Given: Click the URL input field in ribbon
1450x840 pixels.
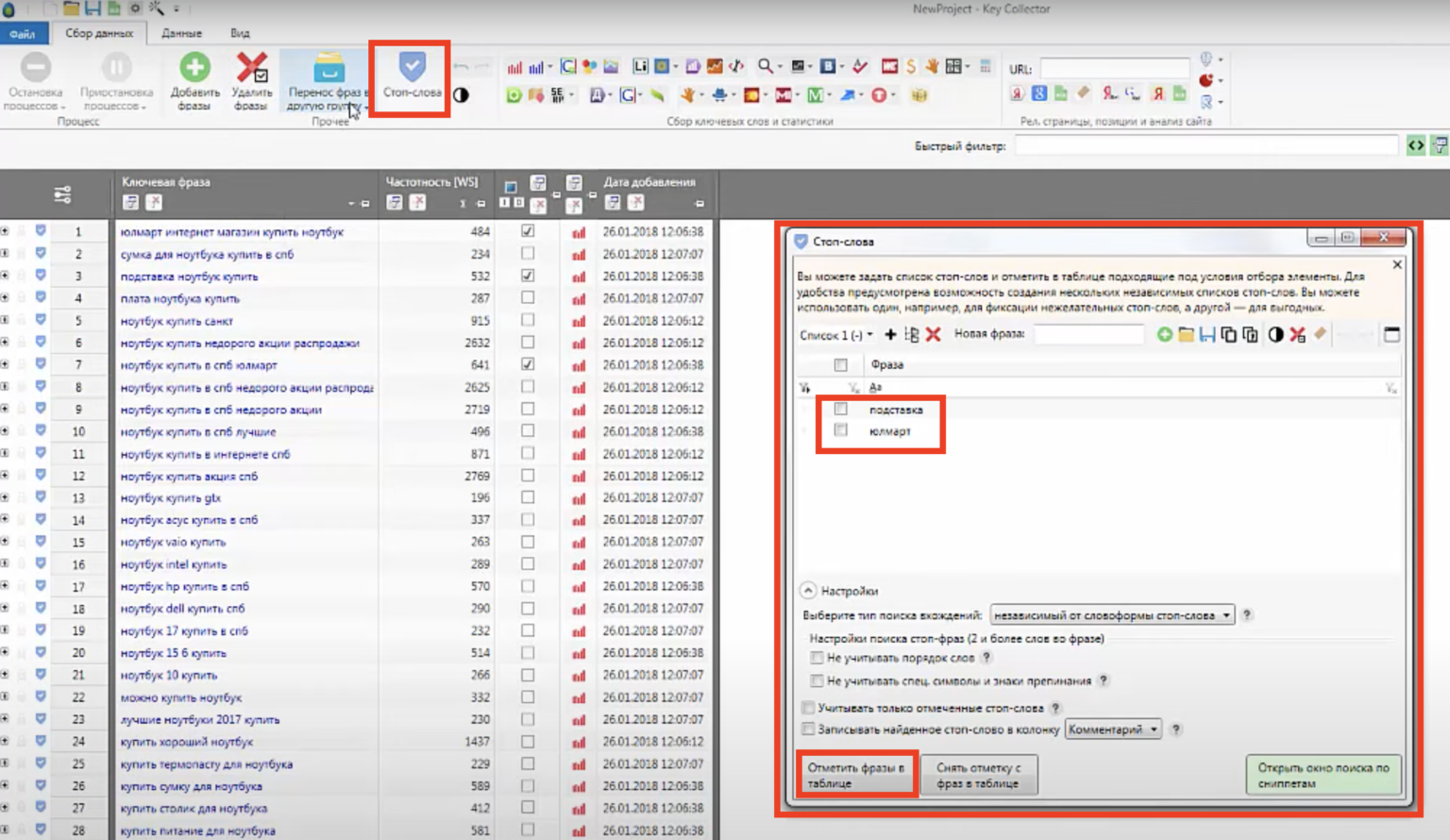Looking at the screenshot, I should tap(1115, 68).
